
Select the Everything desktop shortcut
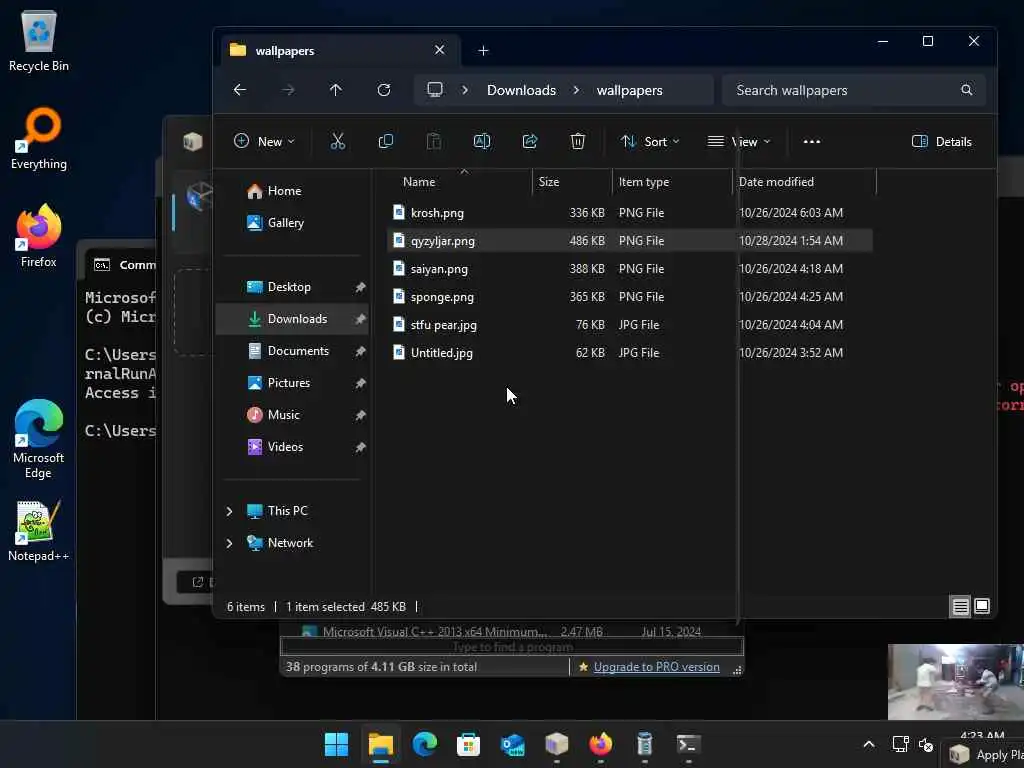[39, 138]
